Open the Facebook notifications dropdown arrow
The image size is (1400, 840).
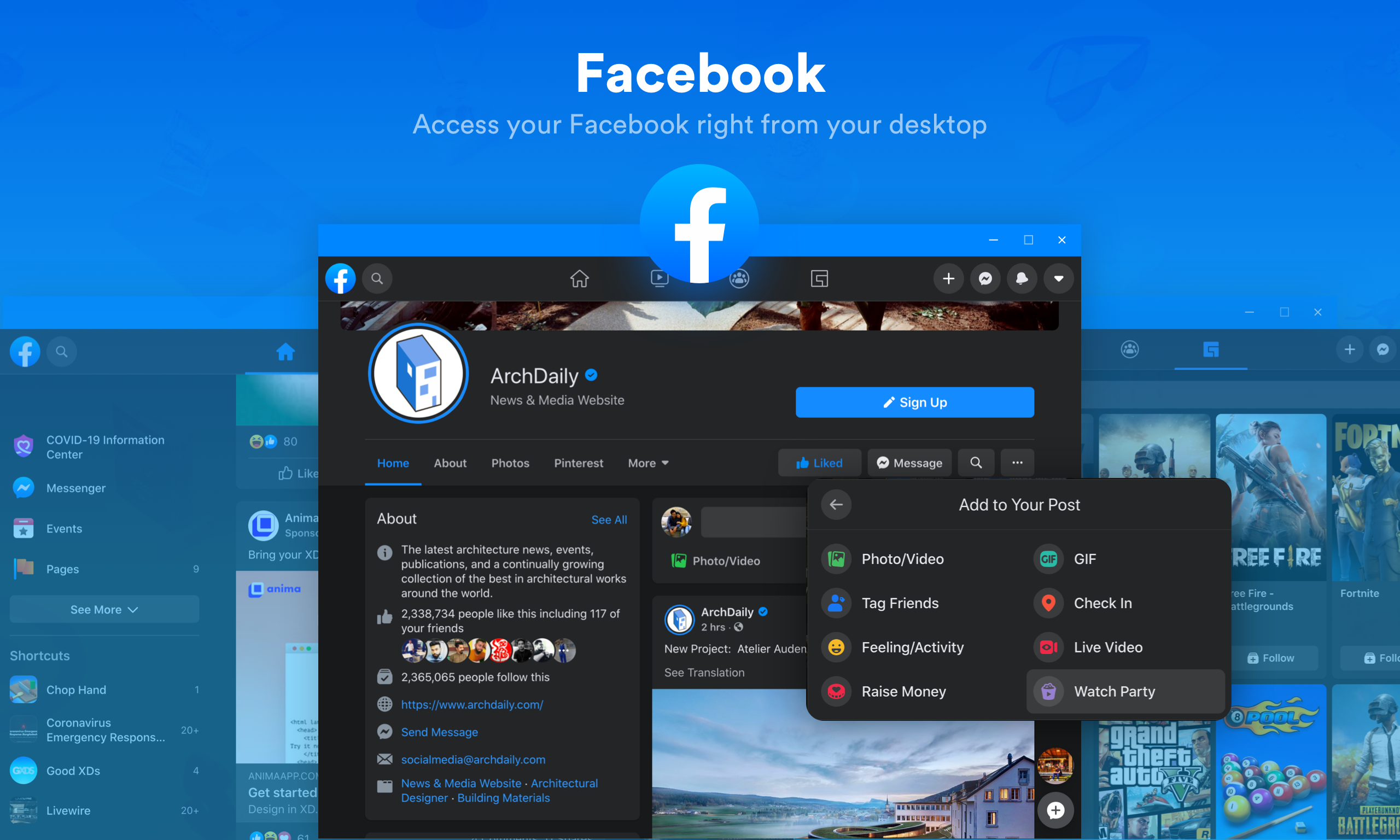(1058, 279)
